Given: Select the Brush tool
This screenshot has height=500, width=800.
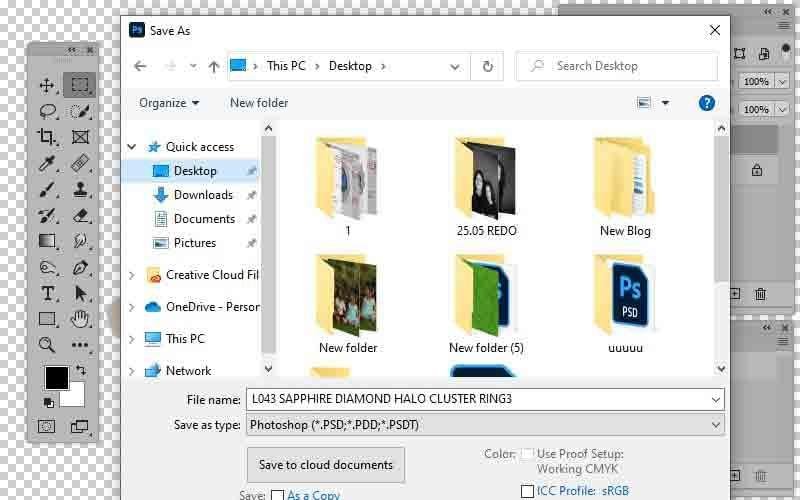Looking at the screenshot, I should (47, 189).
